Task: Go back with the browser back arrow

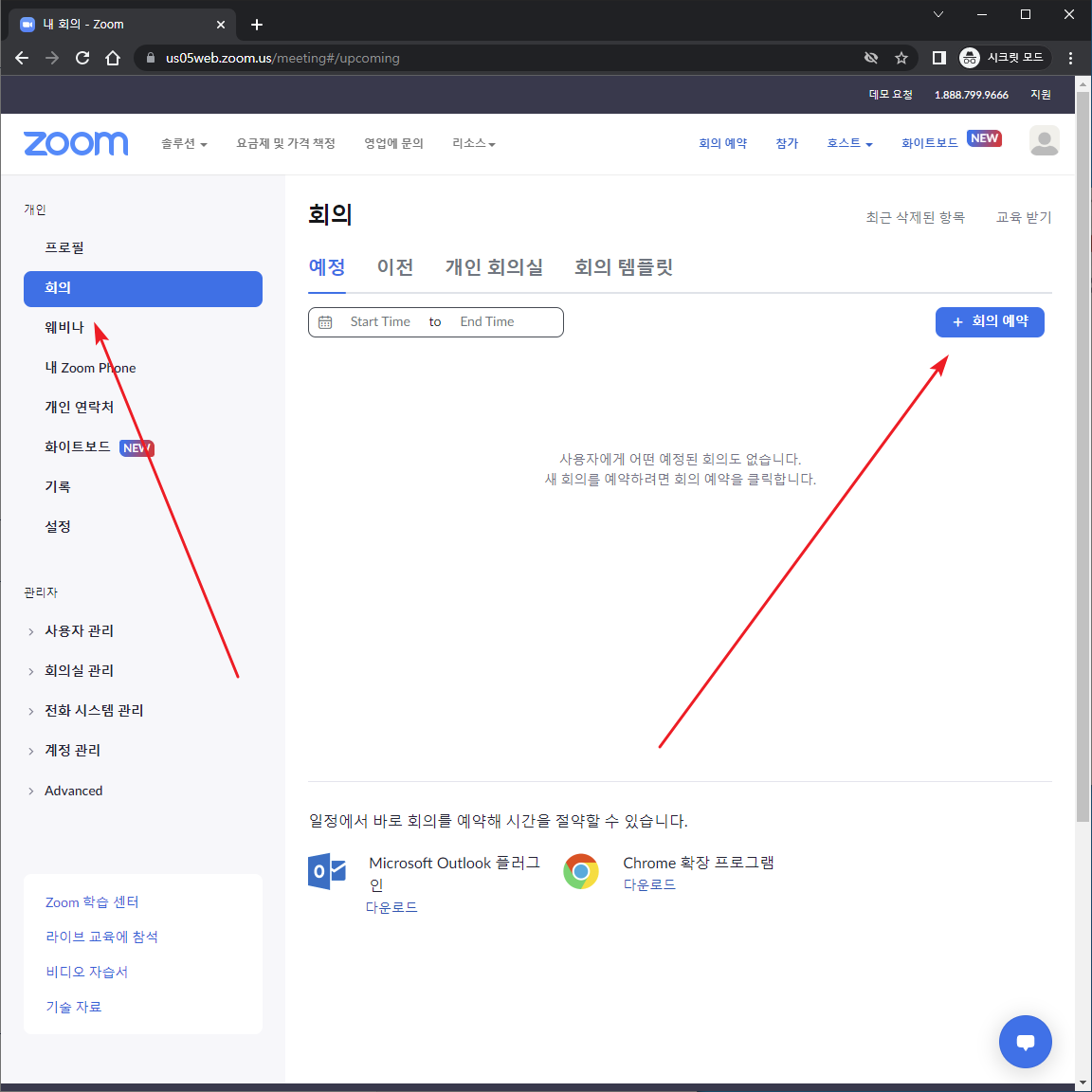Action: 23,58
